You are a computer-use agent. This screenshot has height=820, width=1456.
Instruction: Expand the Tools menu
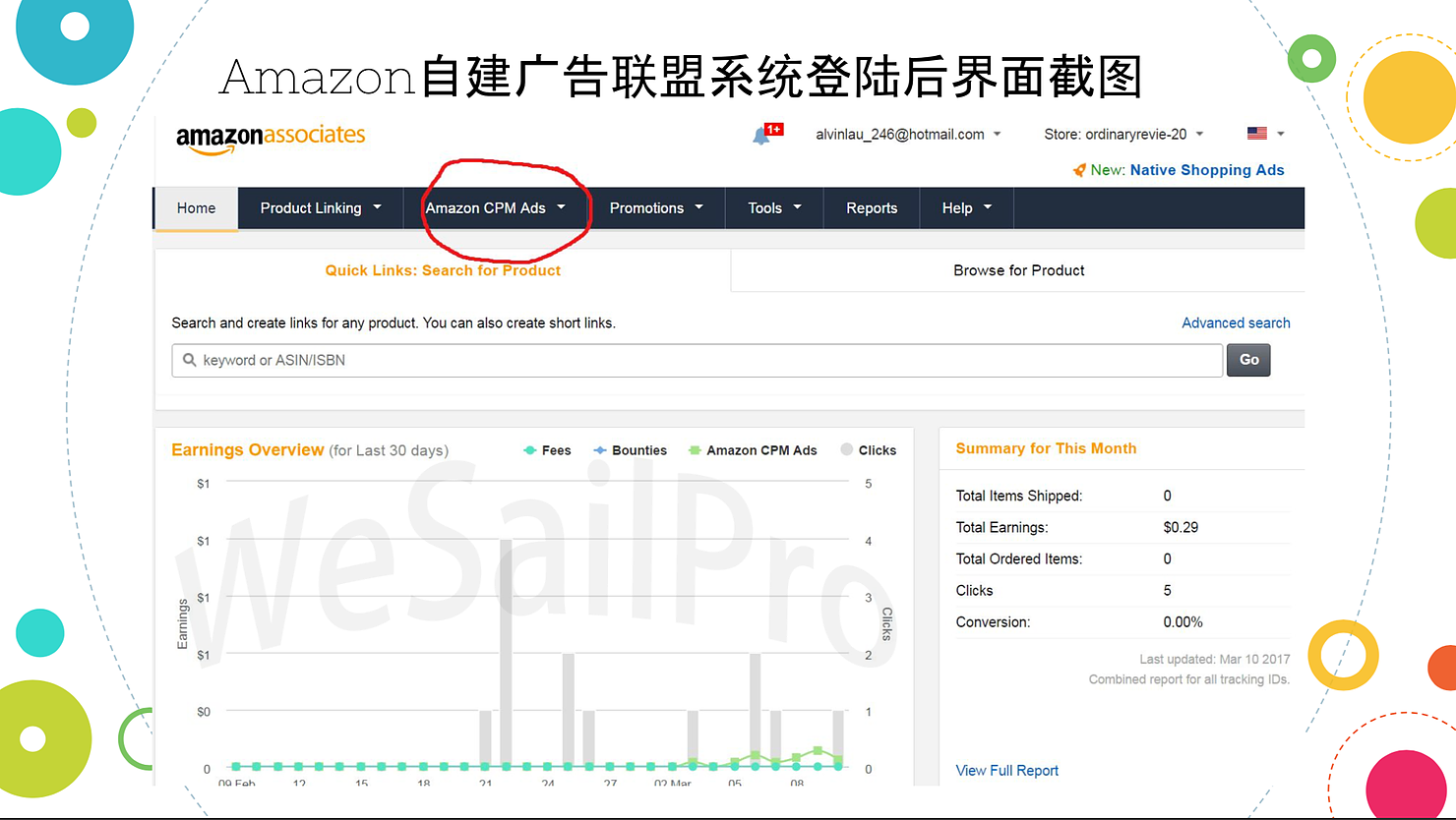point(774,208)
